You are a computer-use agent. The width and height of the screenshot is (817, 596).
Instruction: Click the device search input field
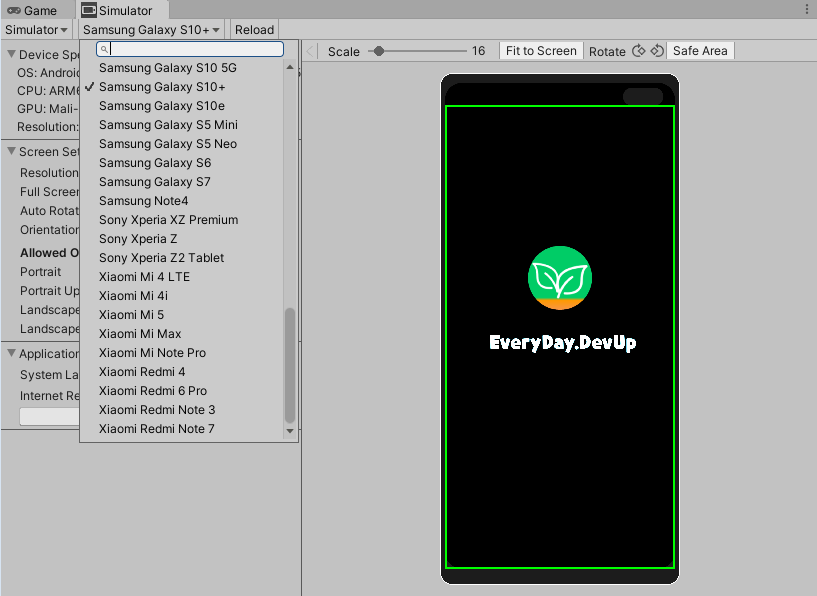tap(190, 49)
